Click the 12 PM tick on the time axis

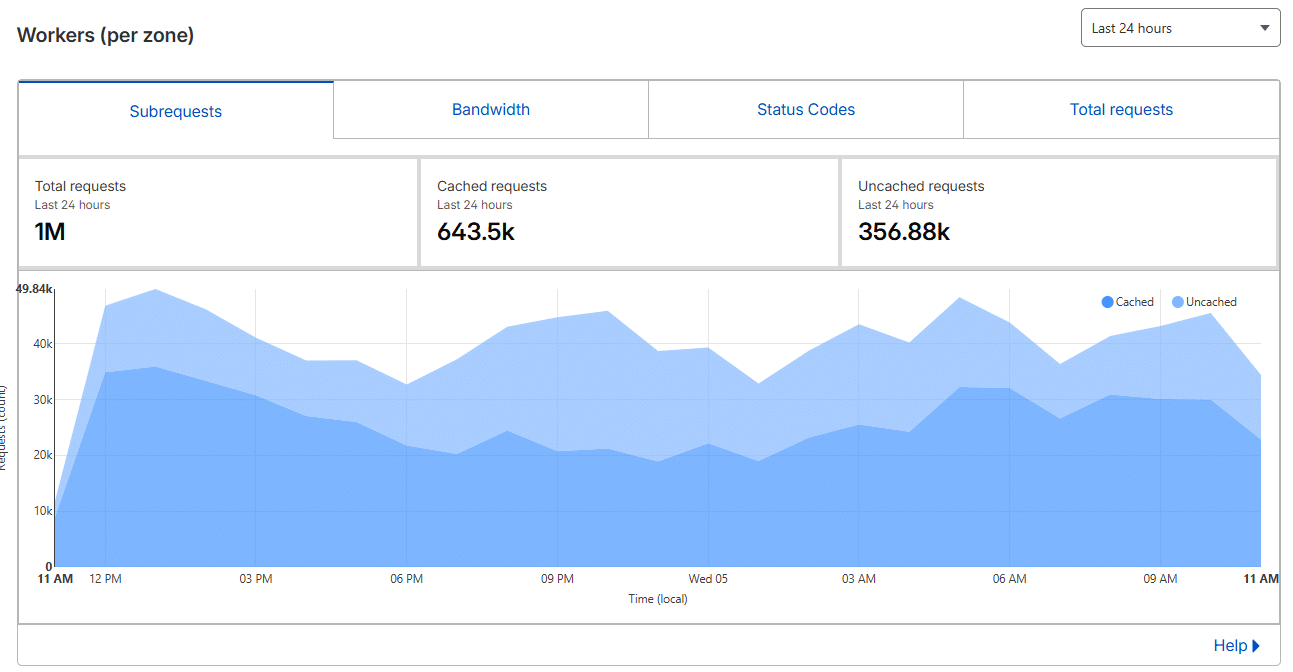(105, 579)
